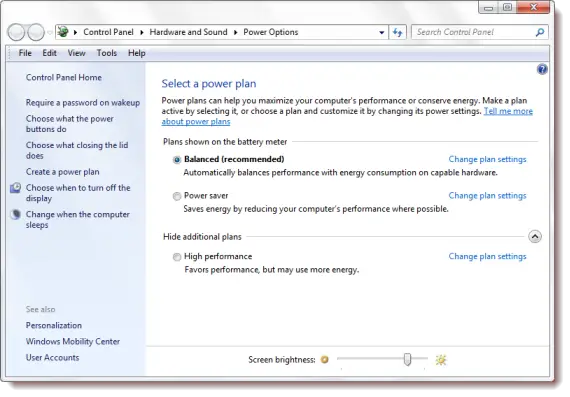Open Choose when to turn off display
The image size is (570, 397).
pos(78,193)
